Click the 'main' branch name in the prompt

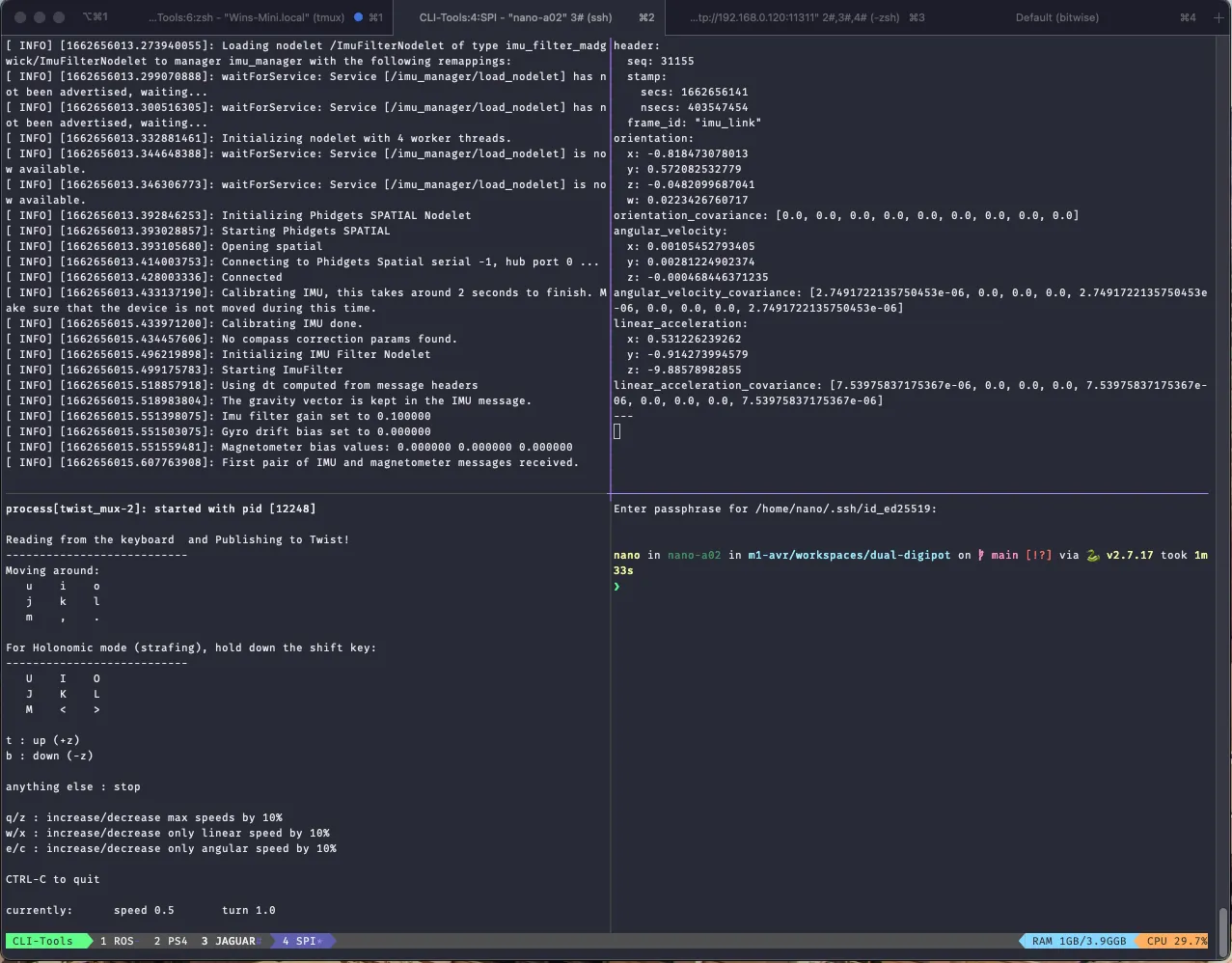click(1004, 555)
